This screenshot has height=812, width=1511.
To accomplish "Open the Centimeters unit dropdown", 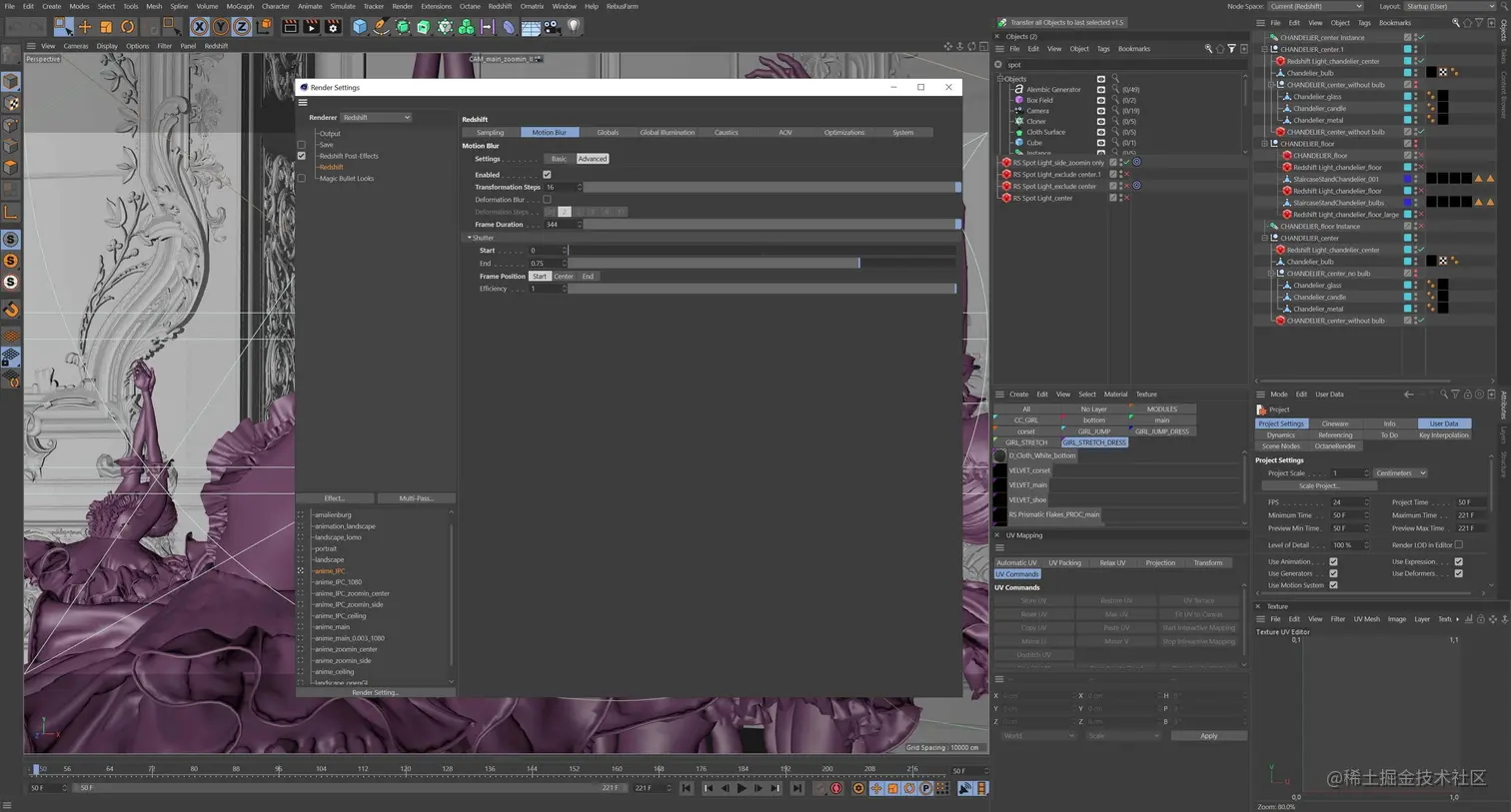I will [1401, 473].
